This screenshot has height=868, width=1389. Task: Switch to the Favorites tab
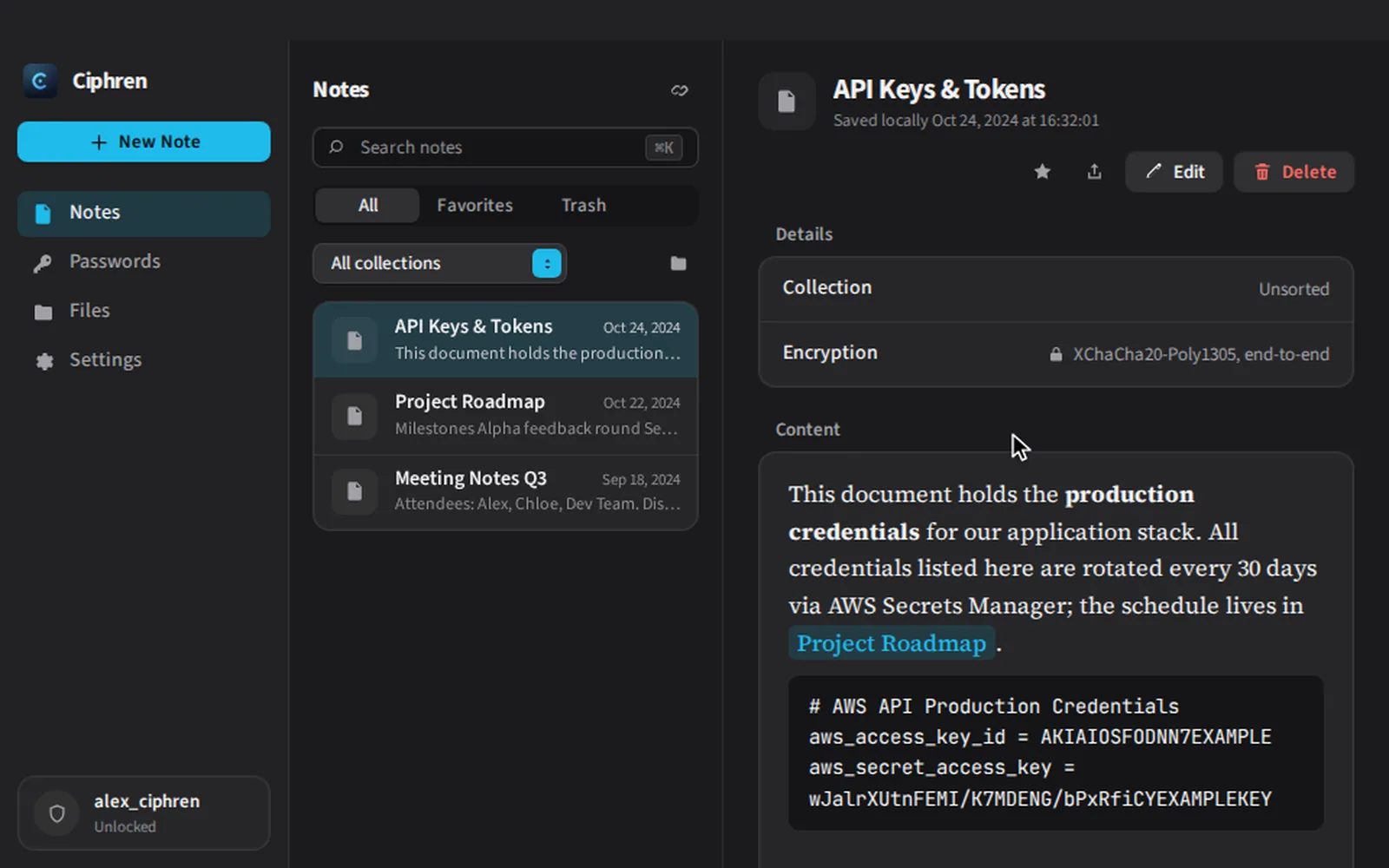coord(475,206)
